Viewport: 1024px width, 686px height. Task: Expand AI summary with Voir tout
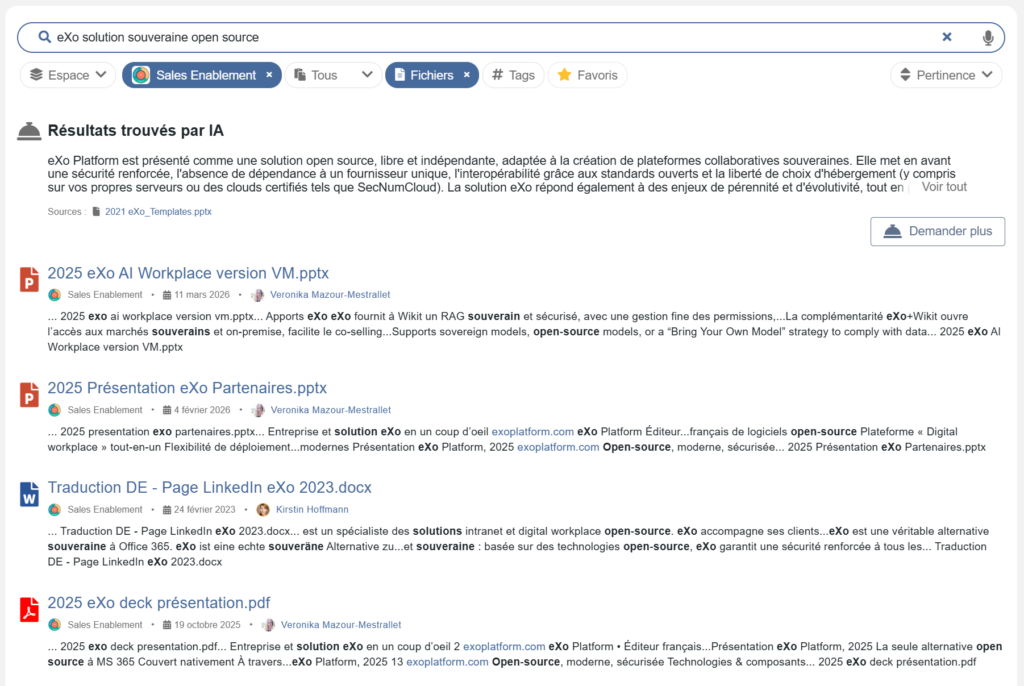[x=943, y=187]
